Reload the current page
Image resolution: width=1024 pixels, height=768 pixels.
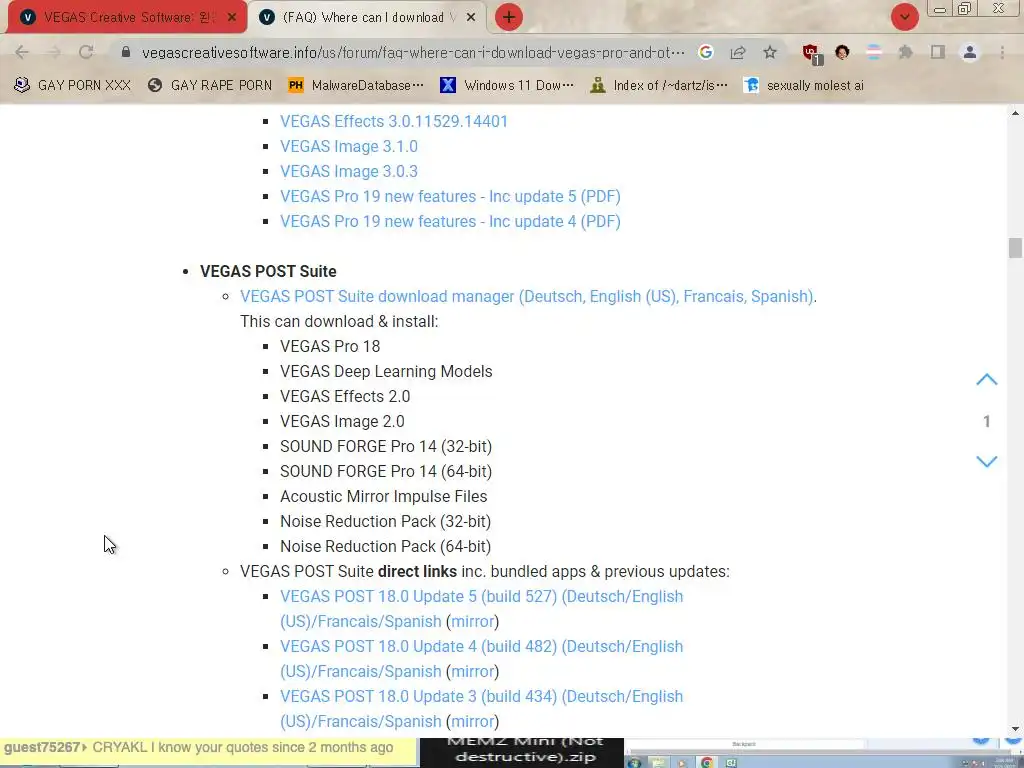(x=86, y=52)
